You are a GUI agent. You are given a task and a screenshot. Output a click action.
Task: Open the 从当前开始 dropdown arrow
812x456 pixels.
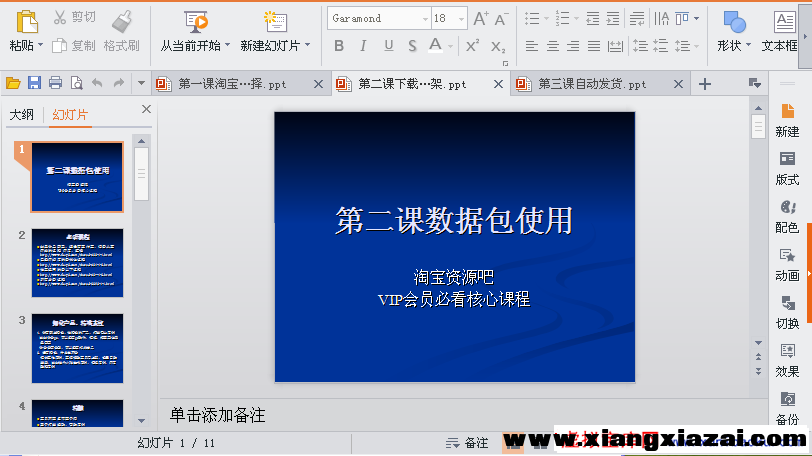(x=227, y=46)
